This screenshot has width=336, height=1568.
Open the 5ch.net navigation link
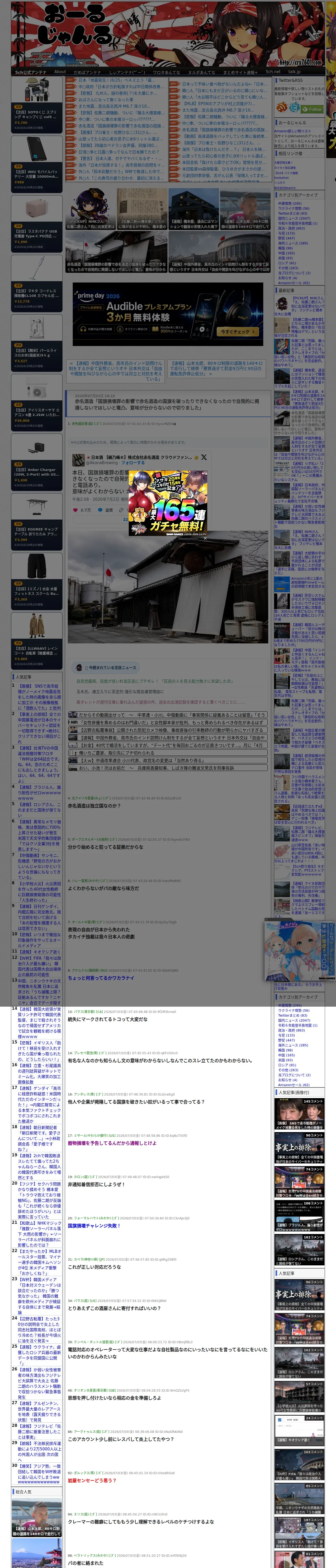point(273,72)
